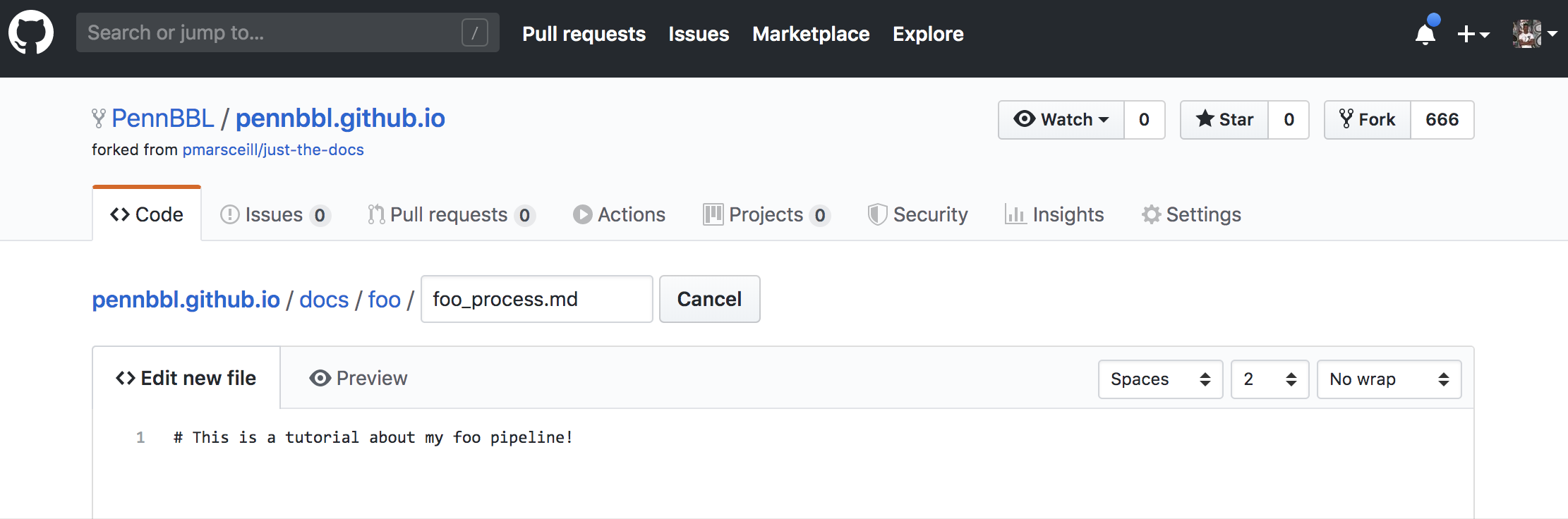
Task: Open the Watch dropdown for notifications
Action: [1061, 120]
